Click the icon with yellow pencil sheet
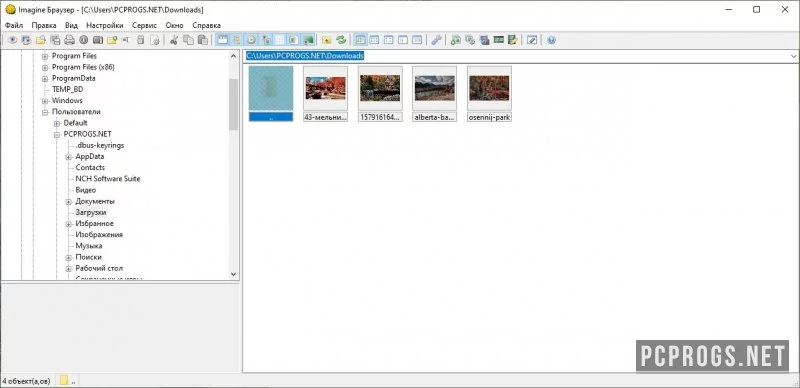 pos(513,40)
